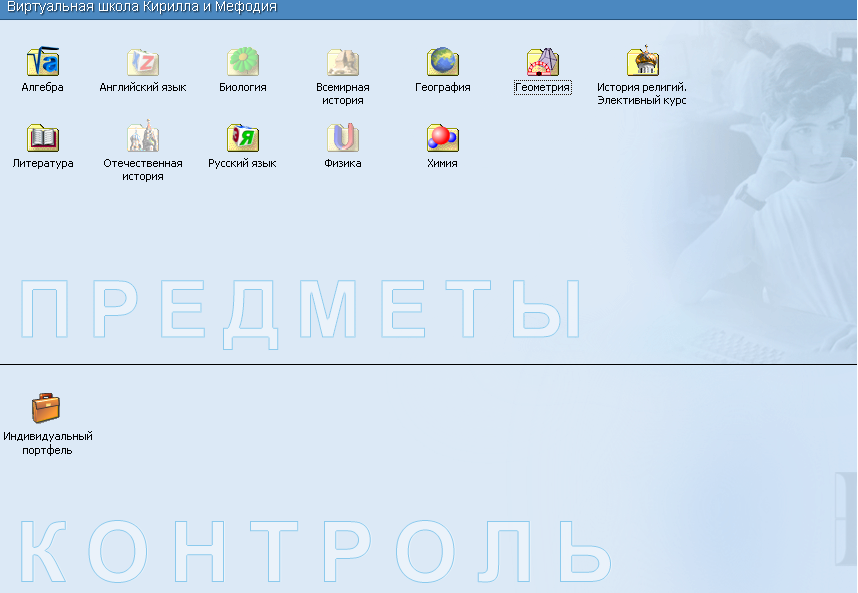The height and width of the screenshot is (593, 858).
Task: Click the 'Виртуальная школа Кирилла и Мефодия' title bar
Action: point(142,8)
